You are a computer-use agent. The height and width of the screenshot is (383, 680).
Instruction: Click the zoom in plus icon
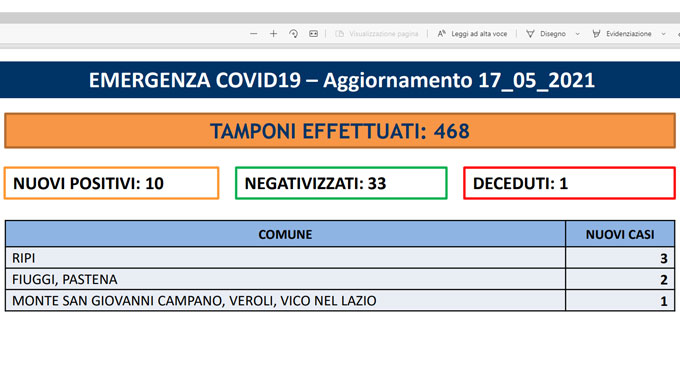pos(273,34)
